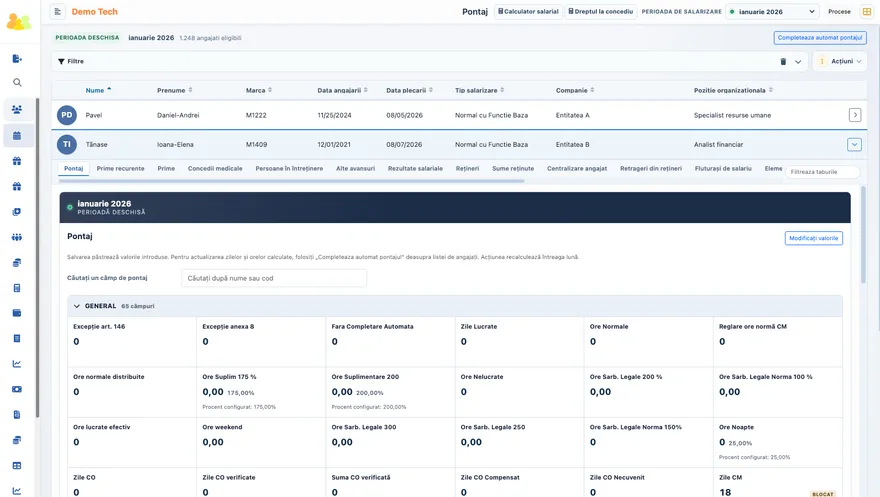Click the clipboard icon in sidebar
The height and width of the screenshot is (497, 880).
[17, 415]
